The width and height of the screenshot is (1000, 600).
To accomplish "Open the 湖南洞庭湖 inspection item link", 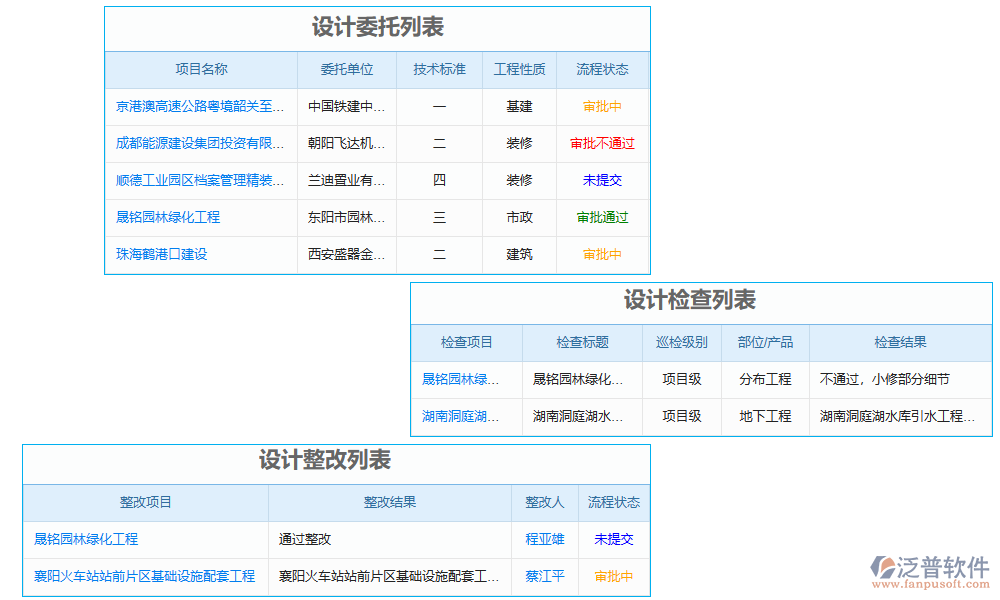I will click(x=466, y=417).
